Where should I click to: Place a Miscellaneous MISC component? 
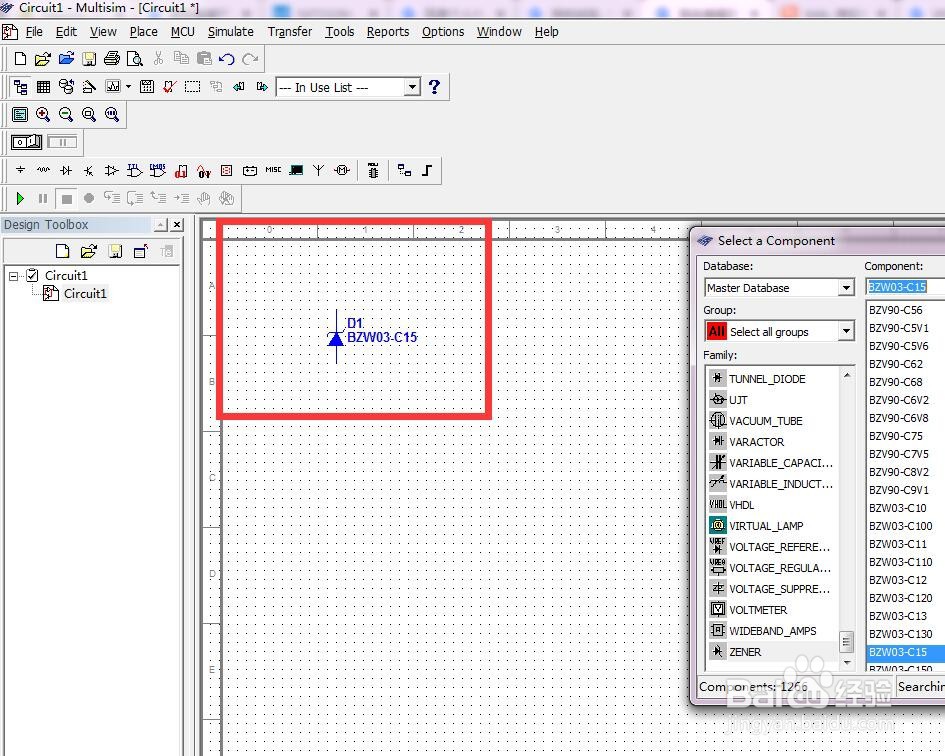[273, 171]
